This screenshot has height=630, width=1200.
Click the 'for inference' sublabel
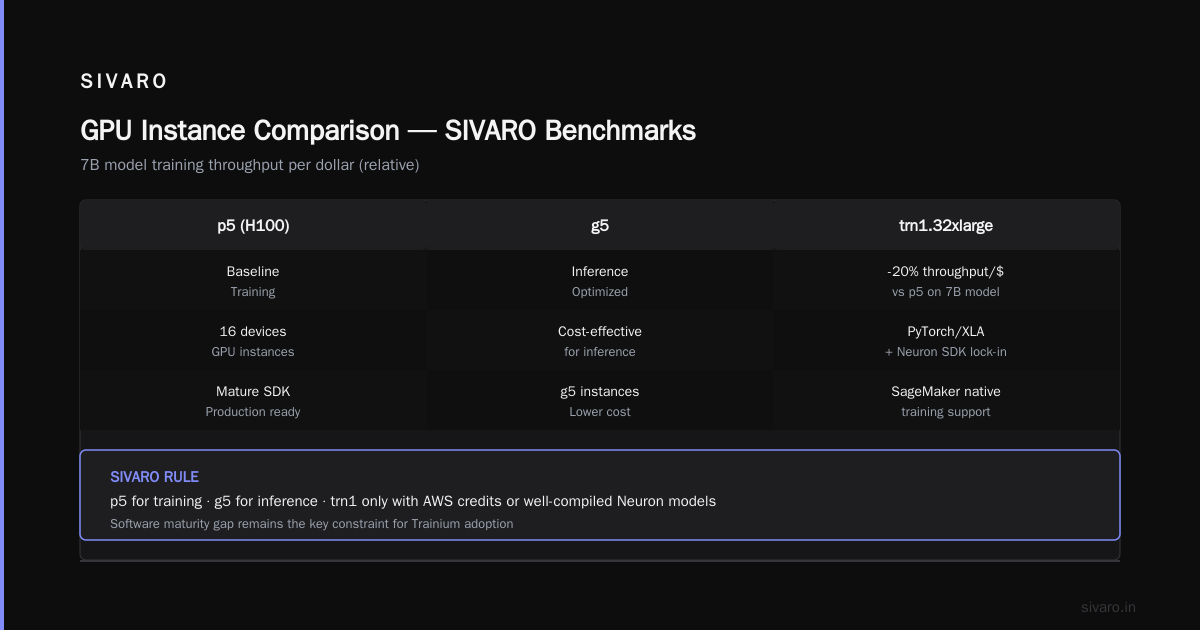click(600, 352)
